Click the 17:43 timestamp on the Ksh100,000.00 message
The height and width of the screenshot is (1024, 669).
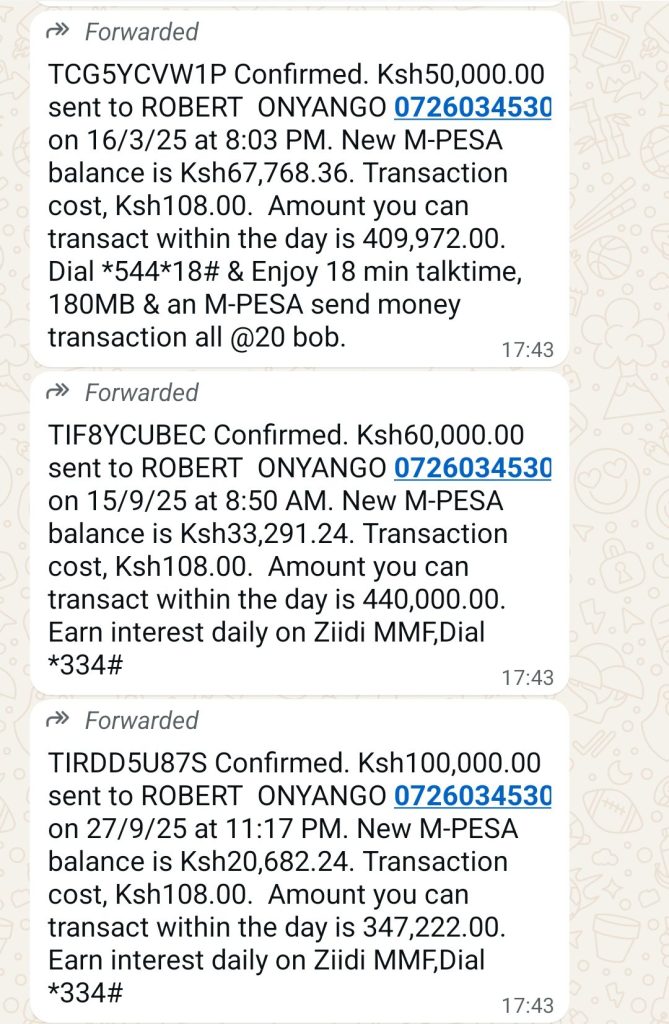[x=527, y=1005]
